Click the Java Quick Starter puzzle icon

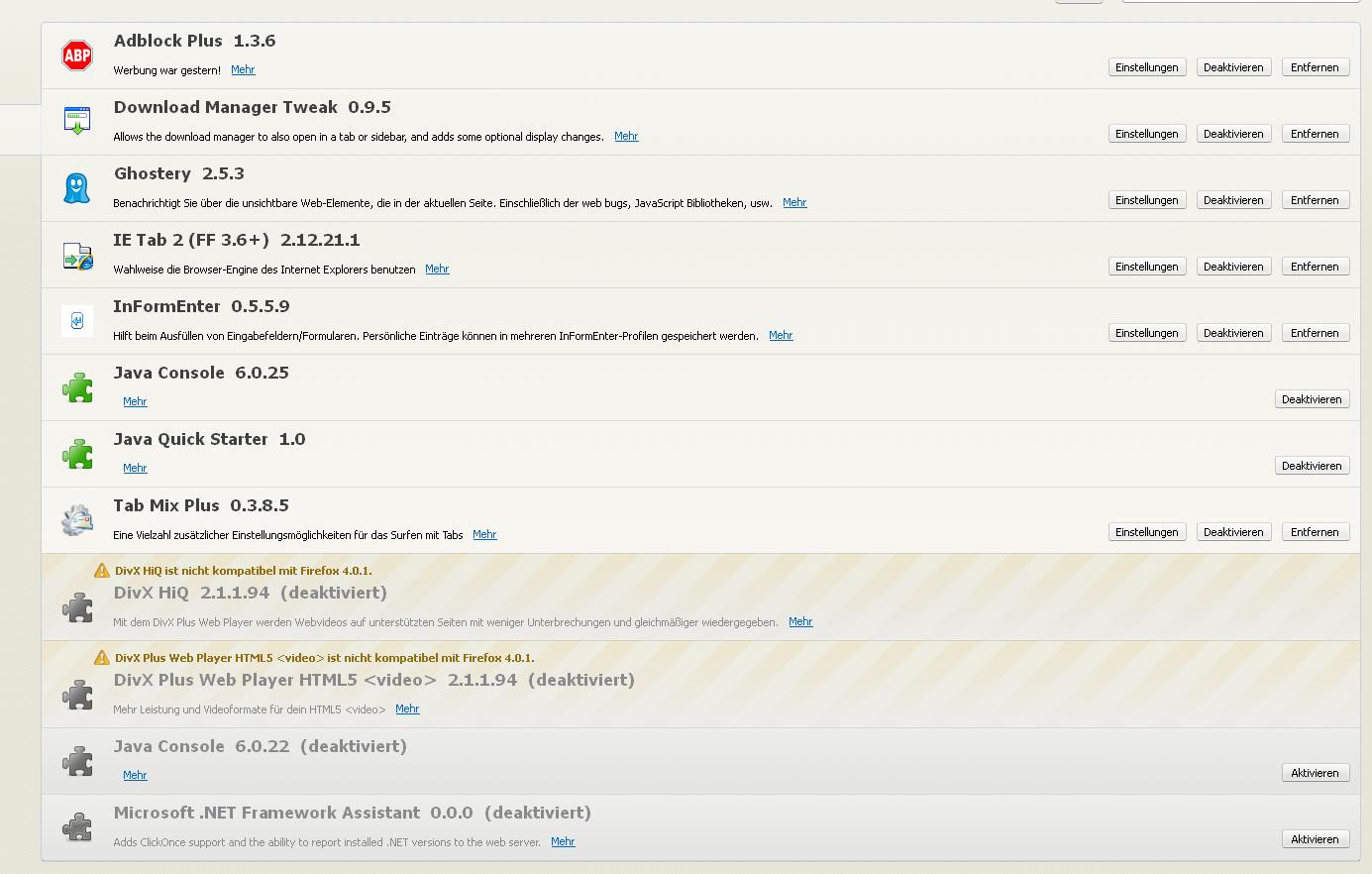(x=77, y=454)
